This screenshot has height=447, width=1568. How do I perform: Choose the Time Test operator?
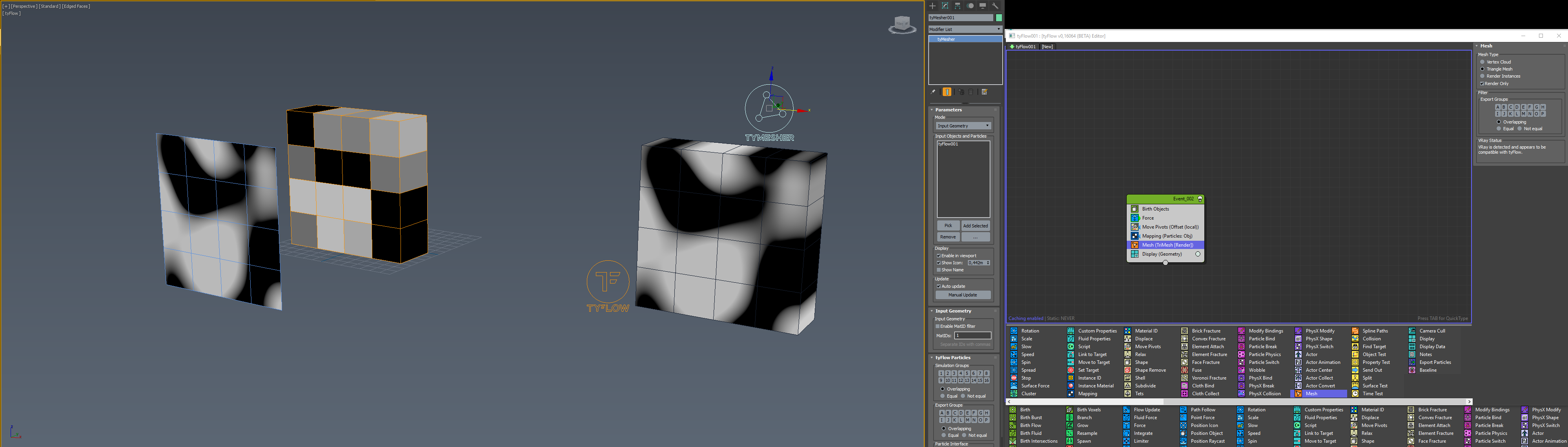click(1368, 394)
